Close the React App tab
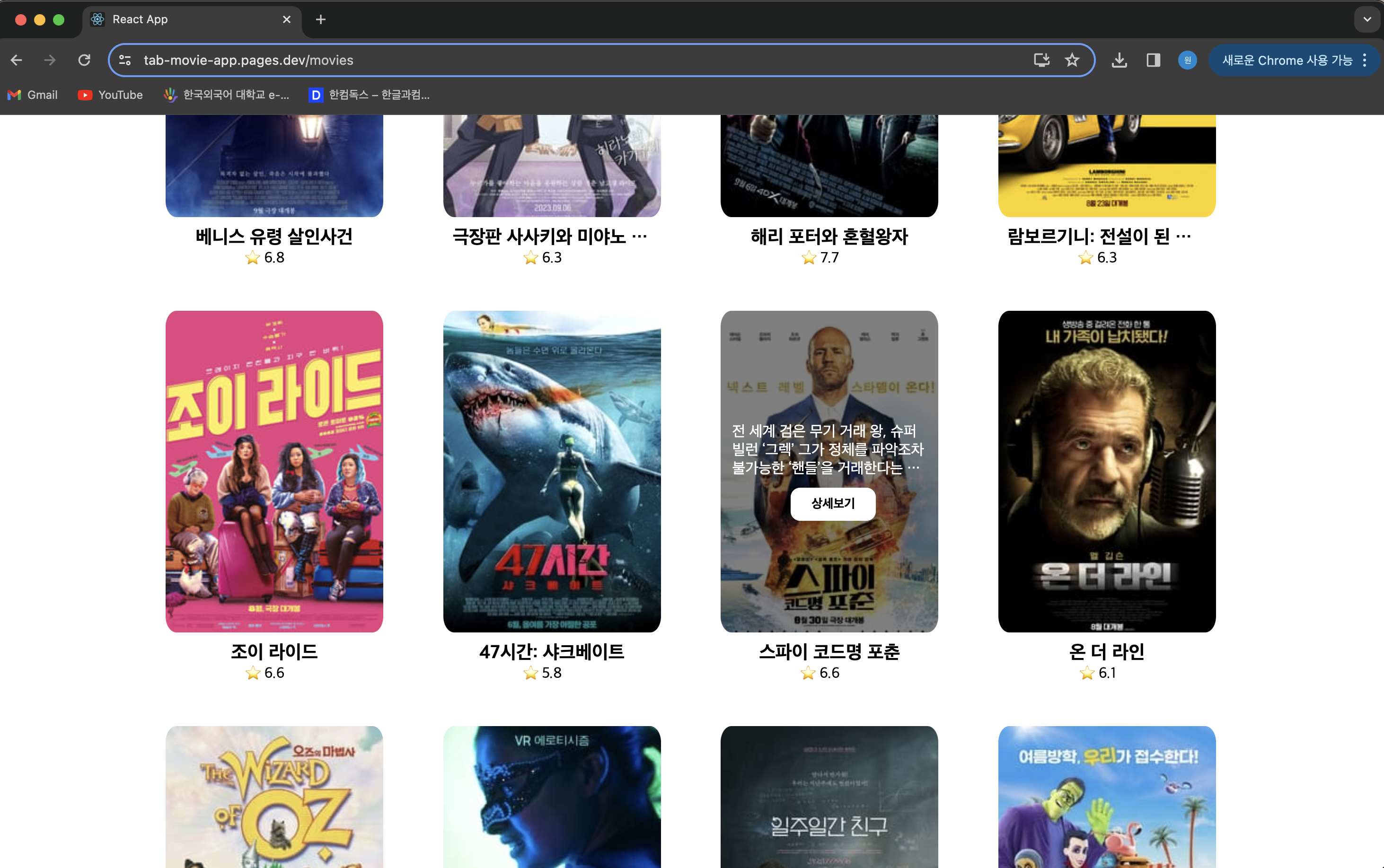 click(x=287, y=19)
